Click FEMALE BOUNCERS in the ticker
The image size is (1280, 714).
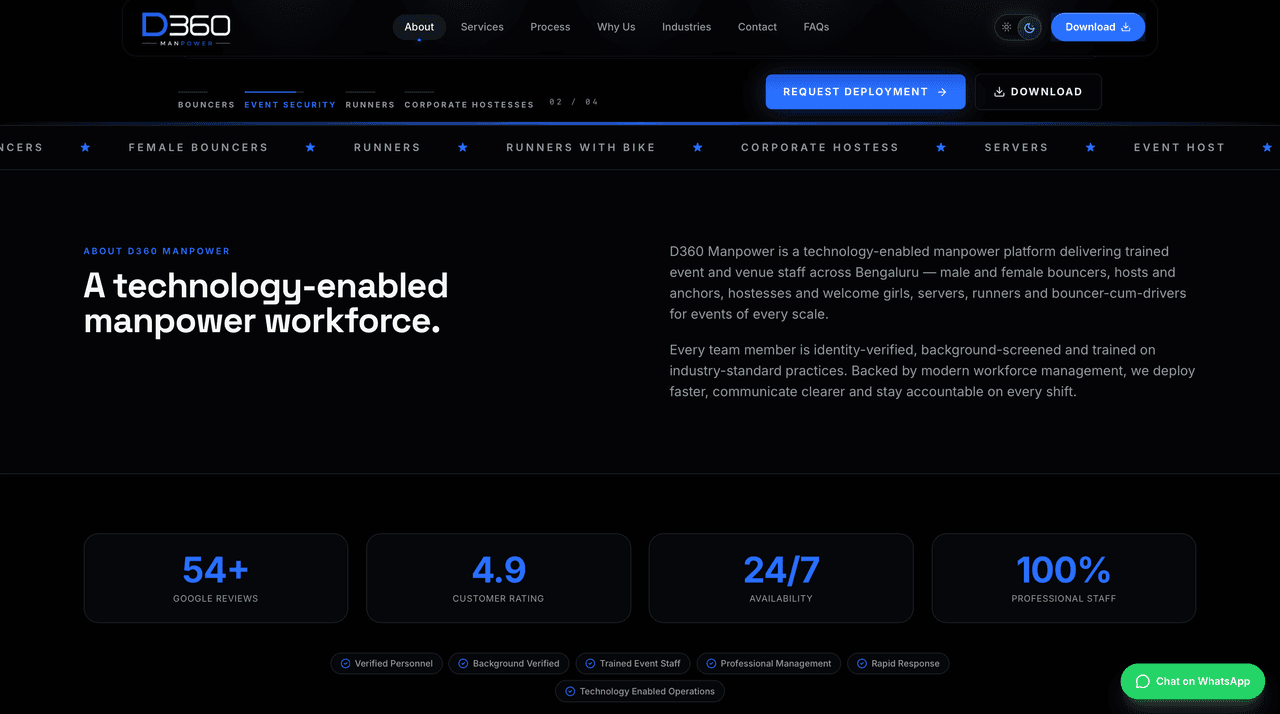(198, 147)
